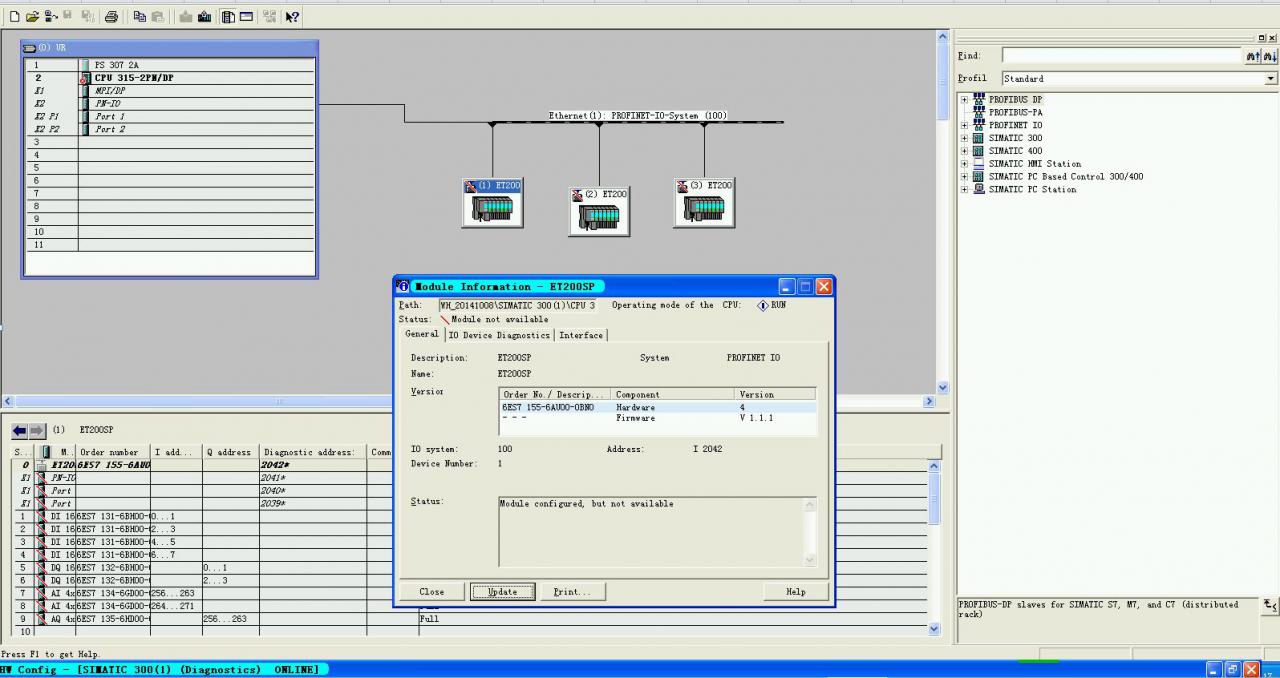Click the New document toolbar icon
This screenshot has width=1280, height=678.
pos(14,16)
